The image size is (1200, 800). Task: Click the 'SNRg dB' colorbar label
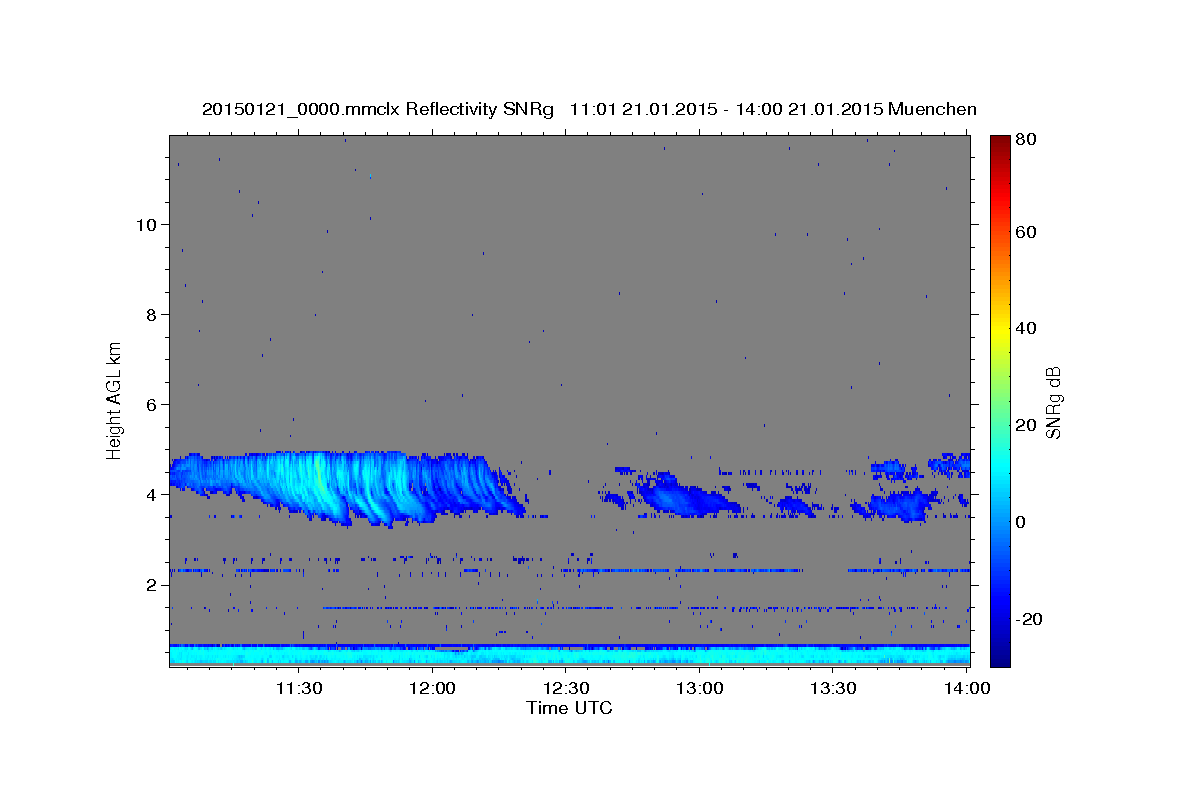[1053, 401]
